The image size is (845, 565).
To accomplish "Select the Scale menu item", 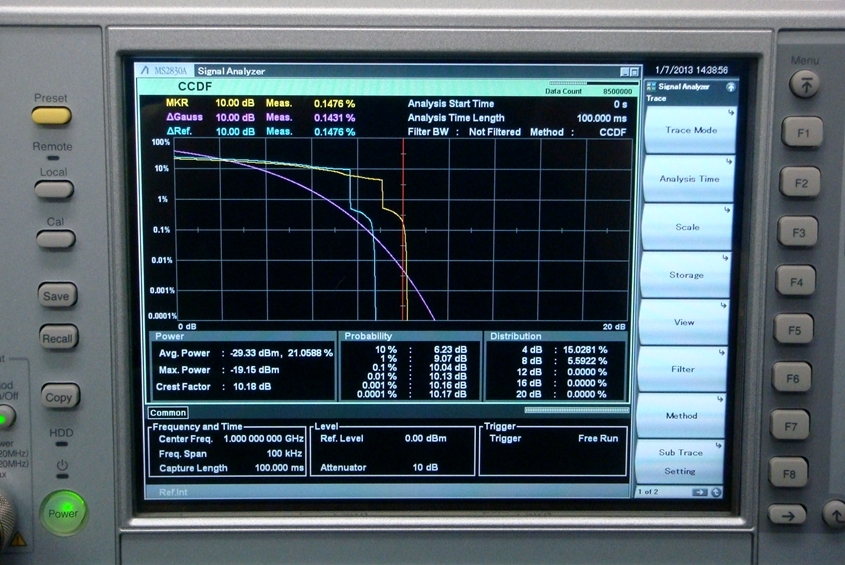I will pyautogui.click(x=688, y=227).
